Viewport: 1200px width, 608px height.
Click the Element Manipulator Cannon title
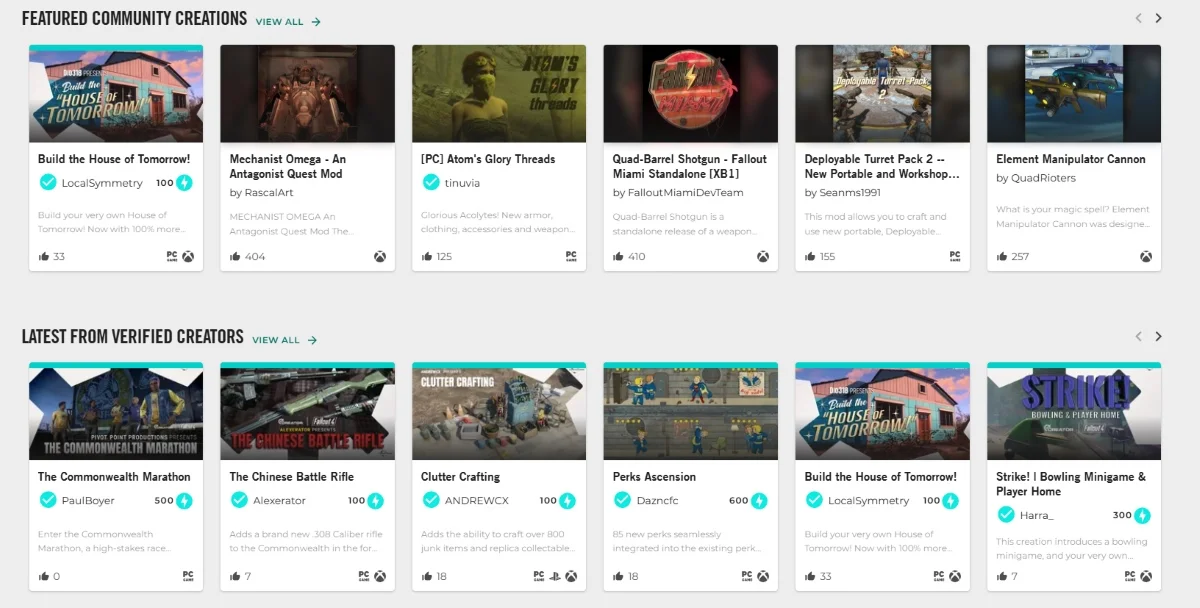coord(1071,159)
